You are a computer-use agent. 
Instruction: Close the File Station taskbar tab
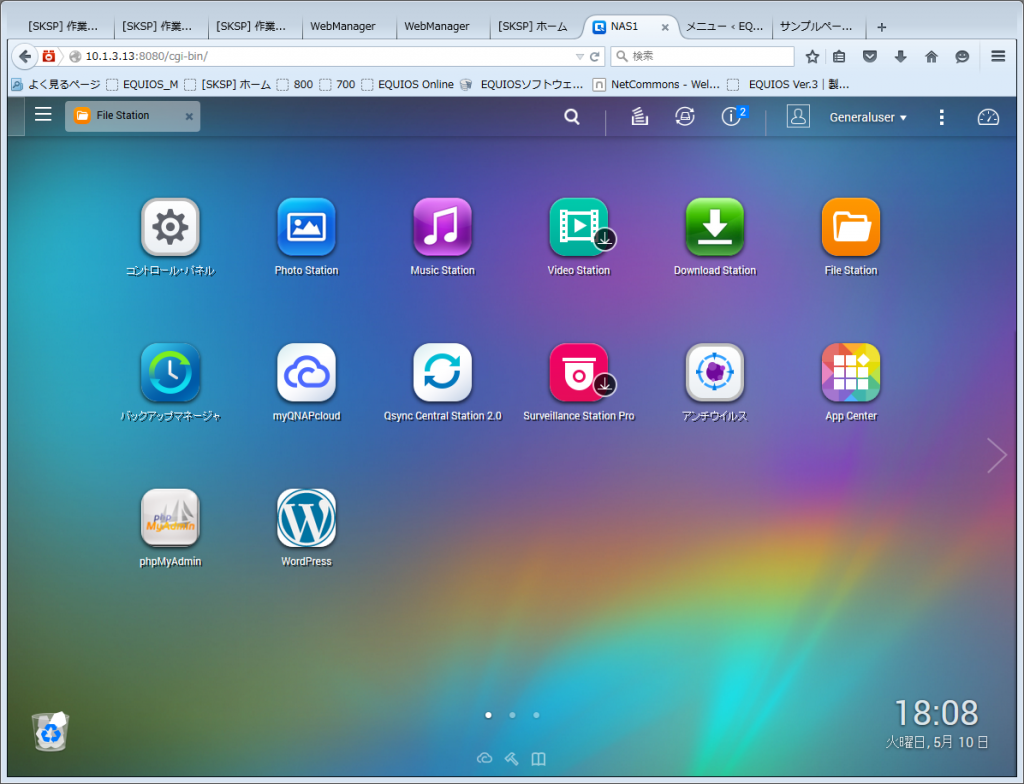189,116
